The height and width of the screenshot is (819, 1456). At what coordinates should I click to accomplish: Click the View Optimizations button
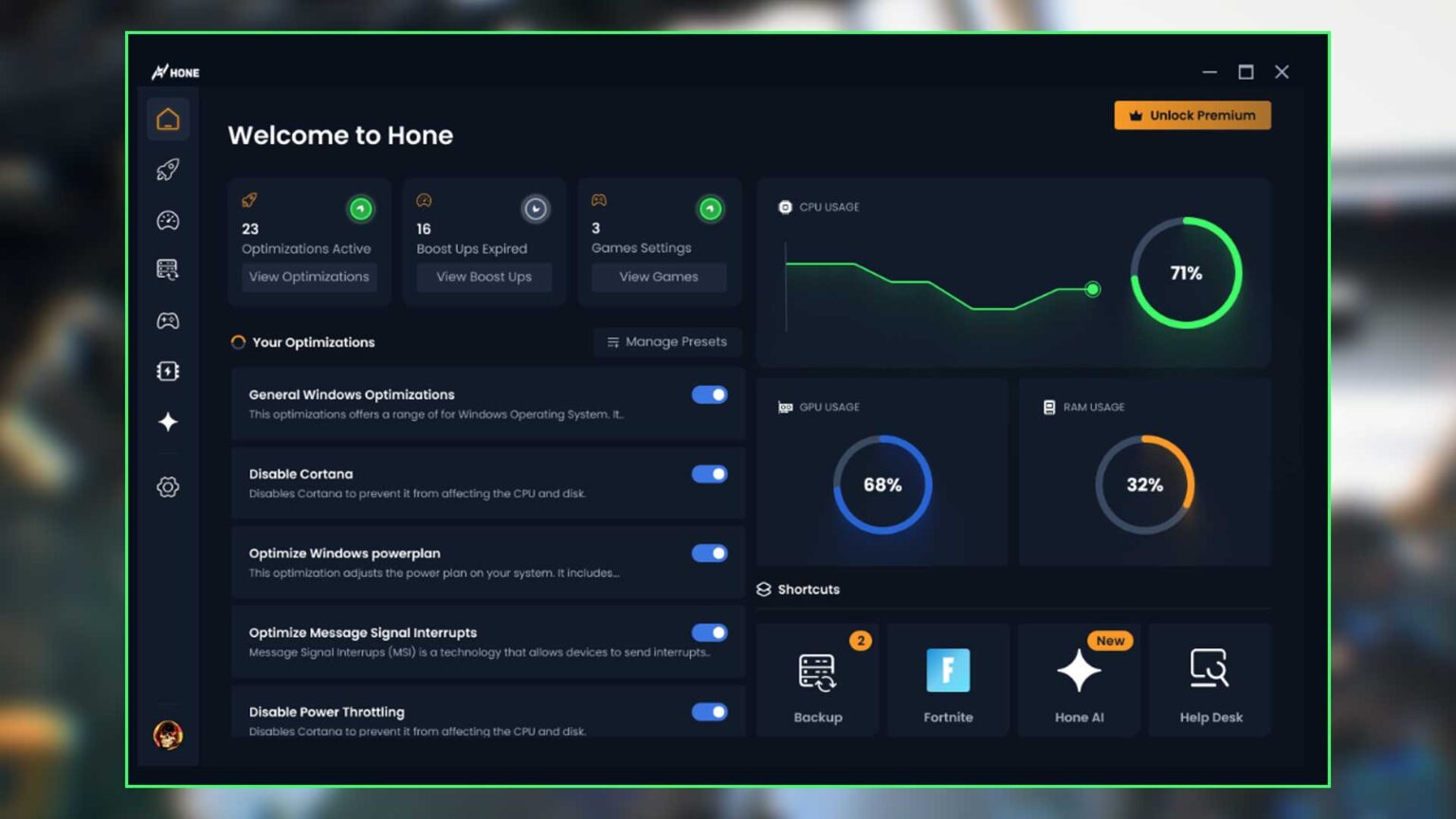[x=309, y=277]
